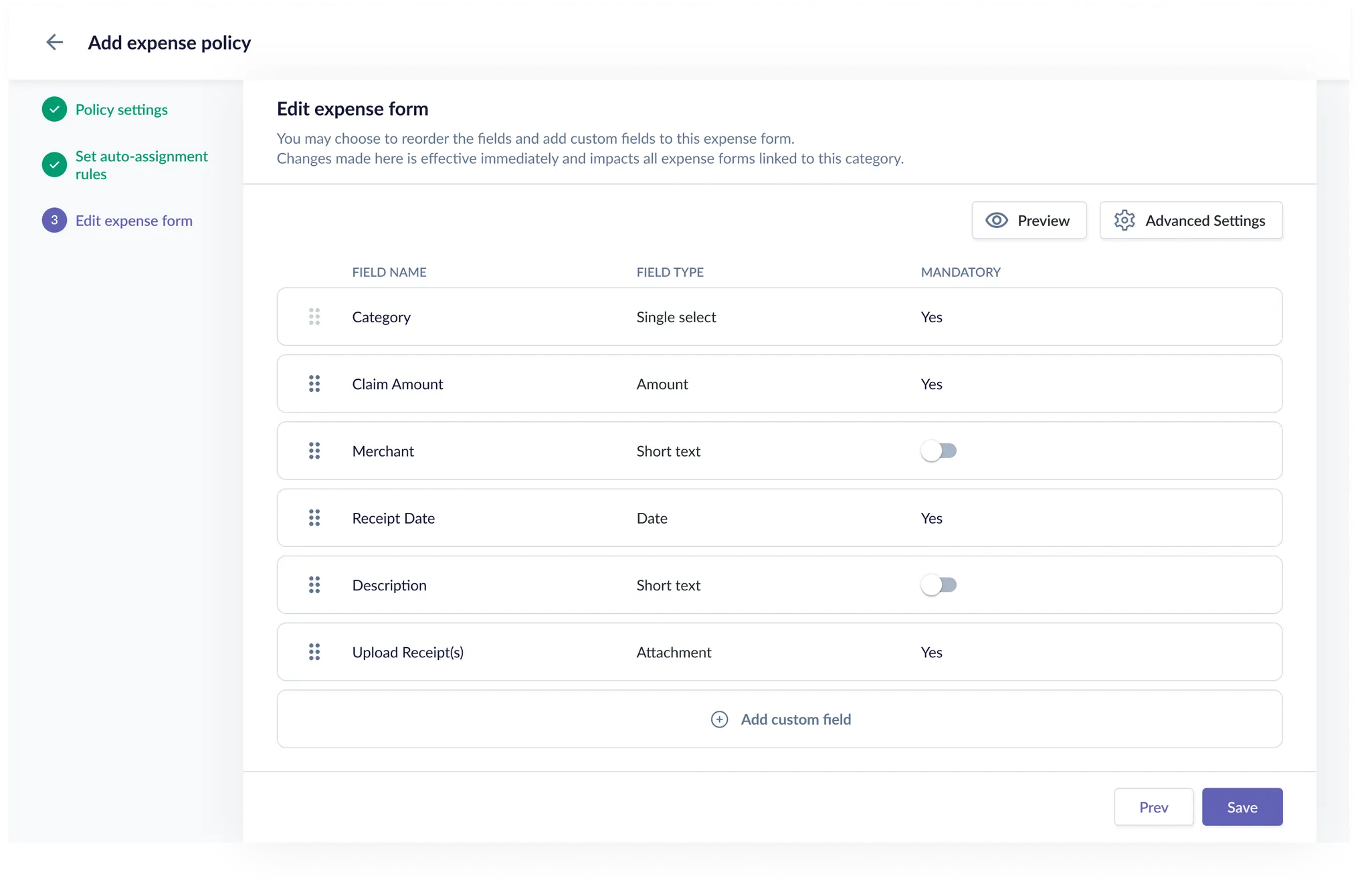
Task: Click drag handle for Claim Amount row
Action: click(314, 384)
